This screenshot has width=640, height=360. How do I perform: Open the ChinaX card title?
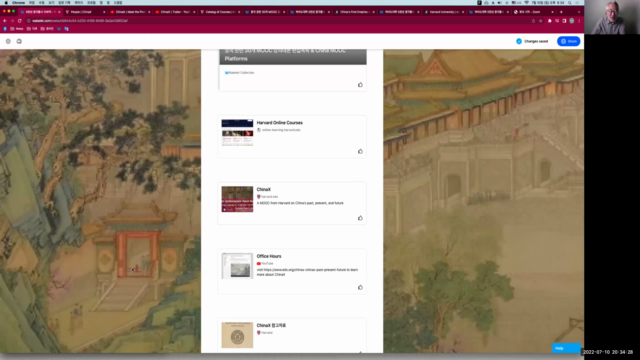(264, 189)
